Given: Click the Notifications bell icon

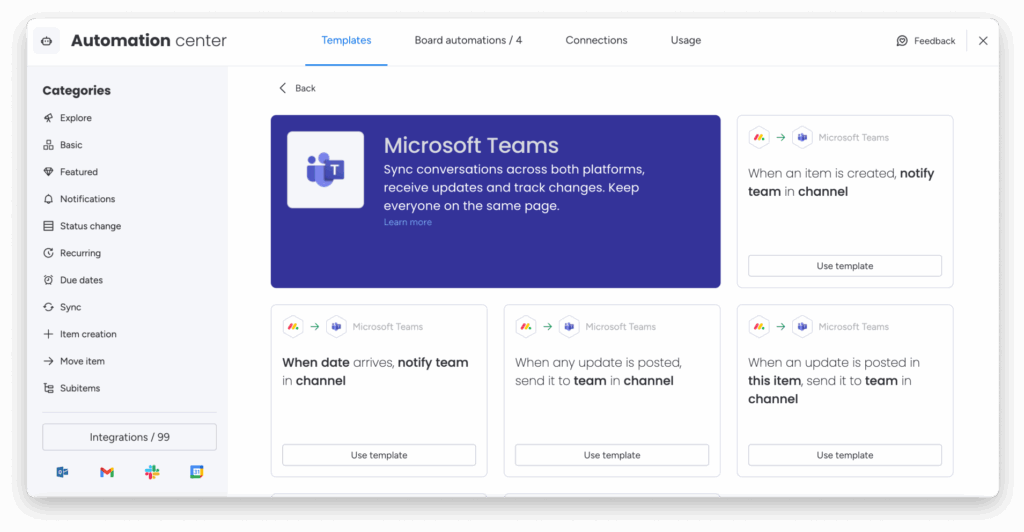Looking at the screenshot, I should coord(48,199).
